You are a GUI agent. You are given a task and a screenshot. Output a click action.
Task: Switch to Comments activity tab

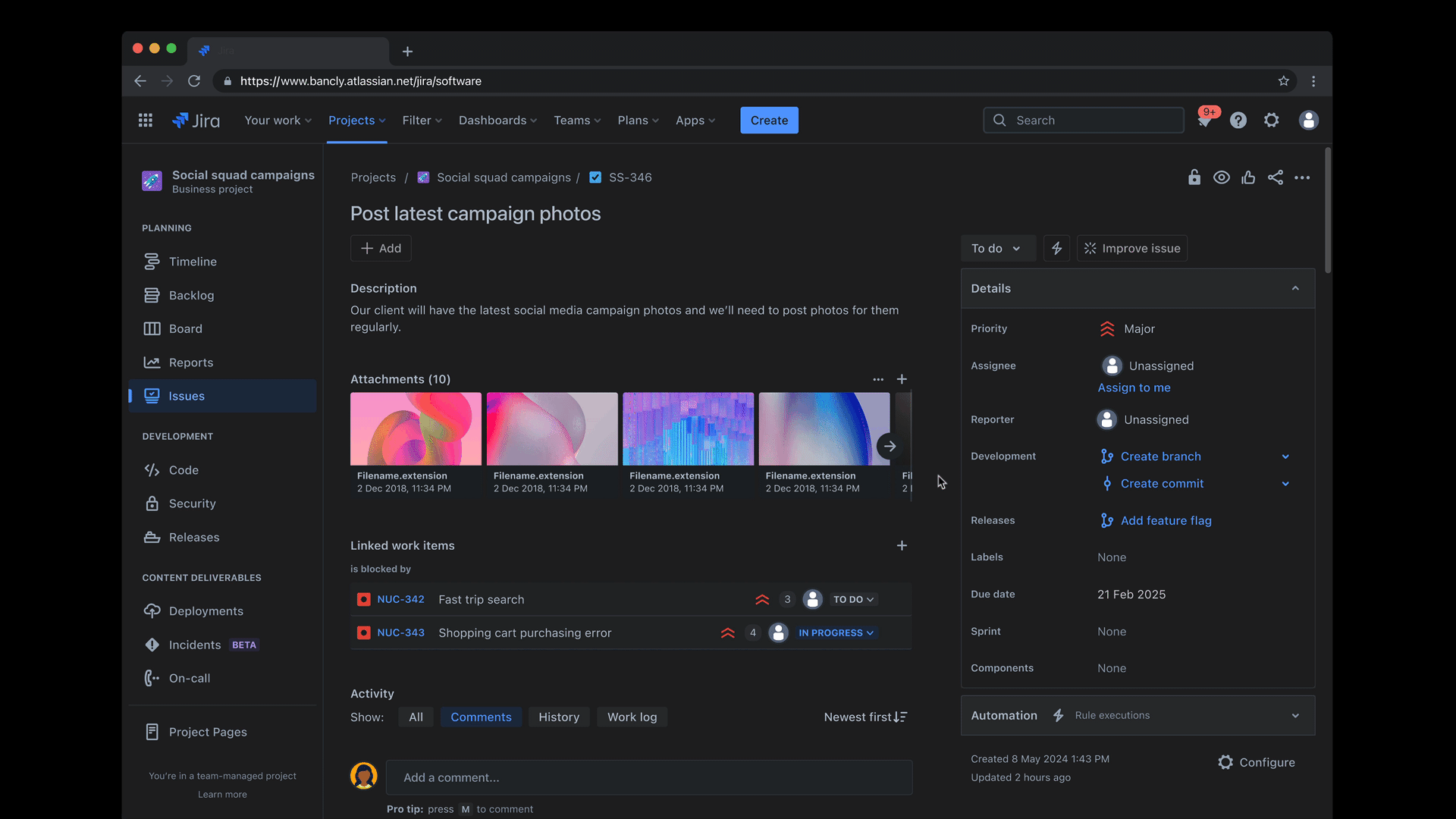pyautogui.click(x=481, y=717)
